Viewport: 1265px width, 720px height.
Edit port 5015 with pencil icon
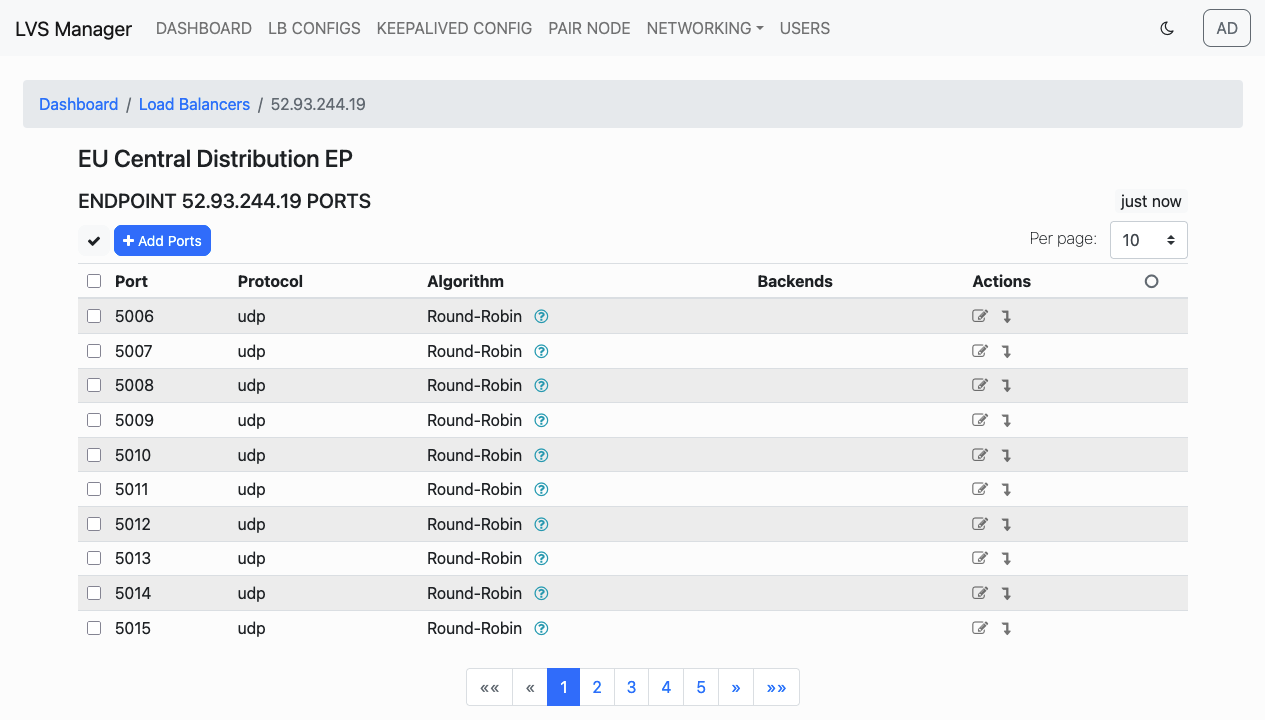point(980,628)
